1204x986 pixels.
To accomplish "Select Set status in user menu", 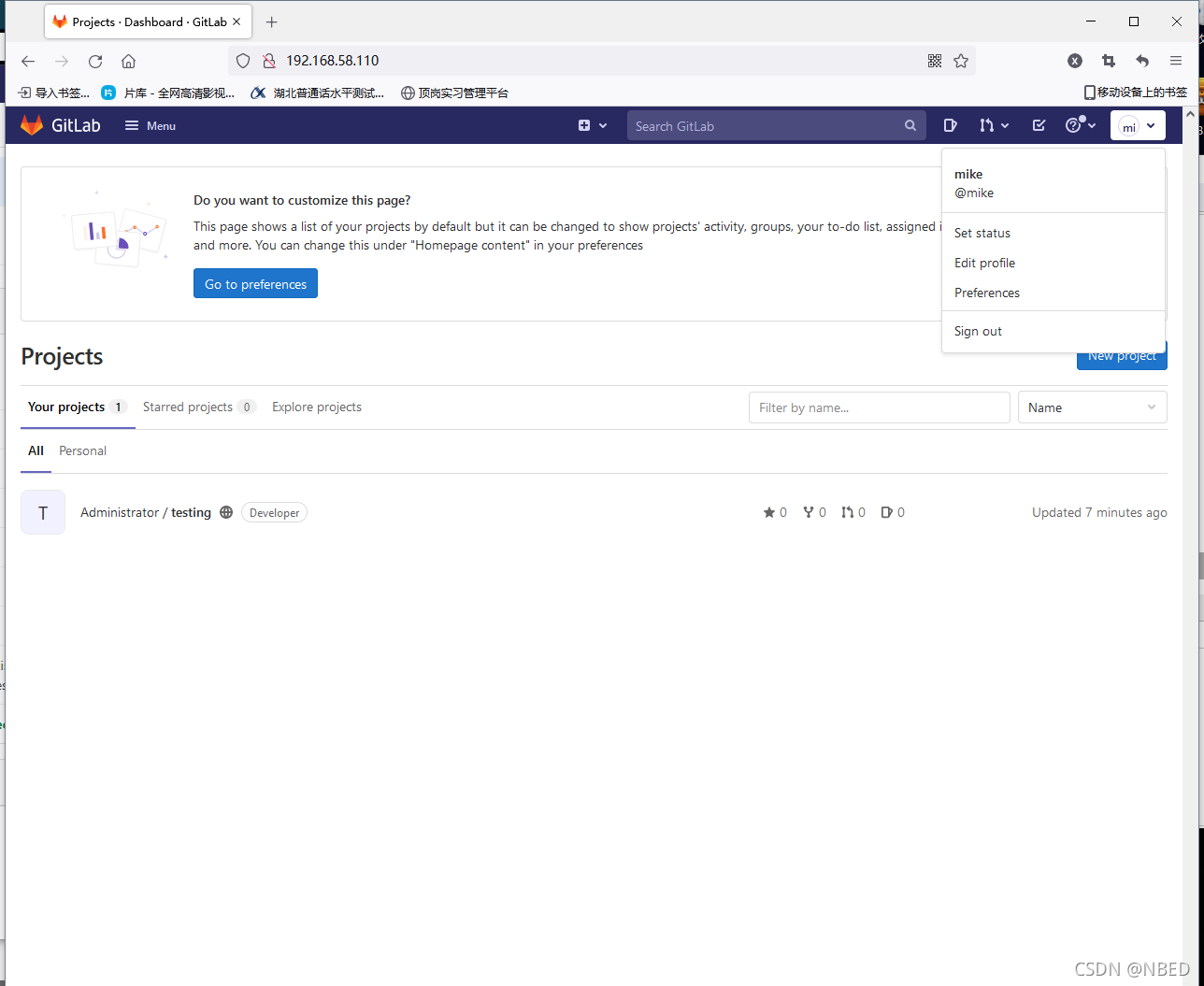I will click(982, 233).
